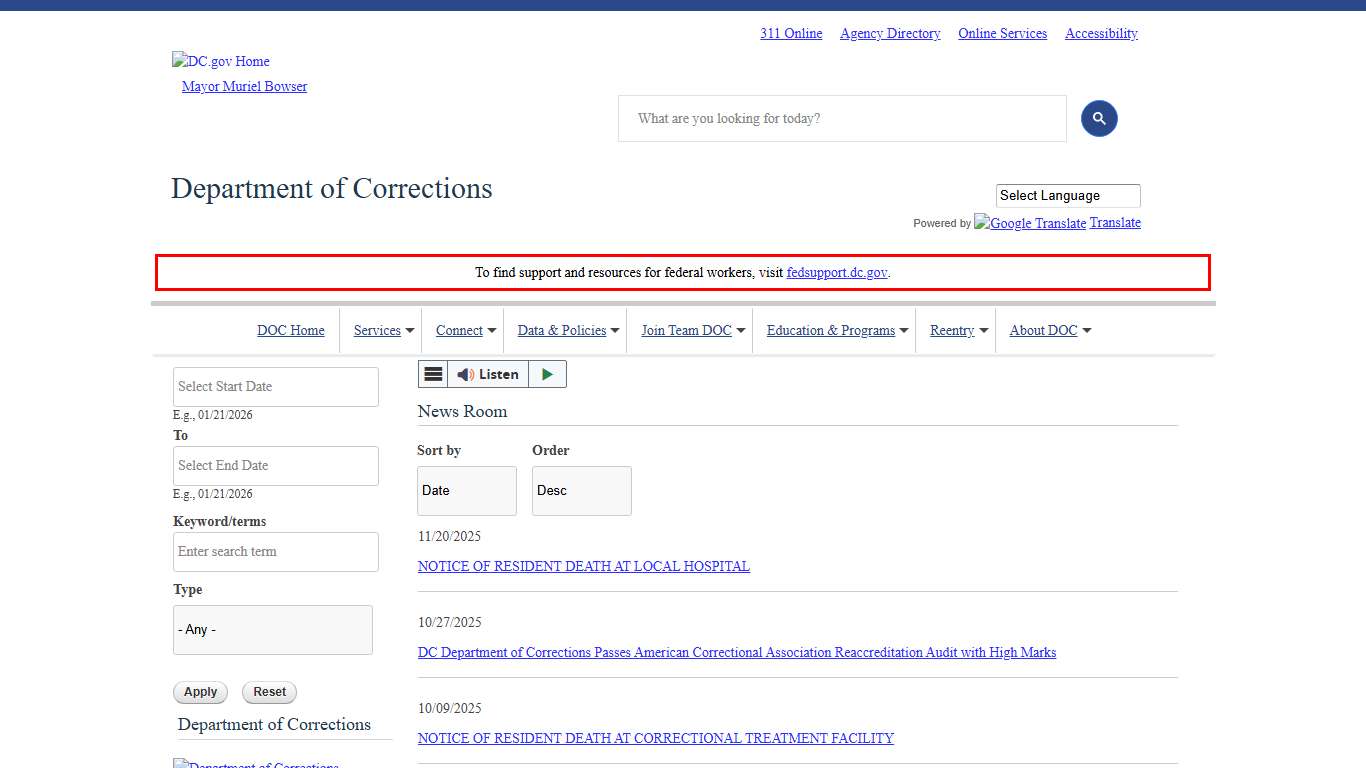The height and width of the screenshot is (768, 1366).
Task: Click the DC.gov Home logo
Action: click(x=221, y=61)
